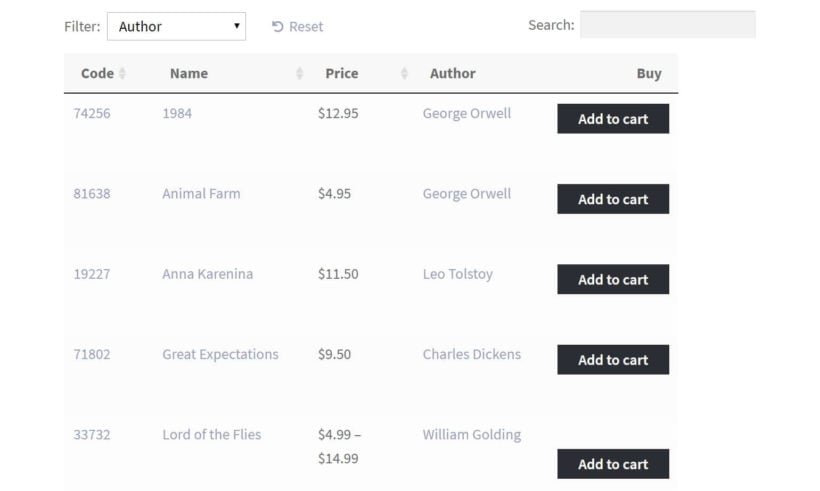This screenshot has height=491, width=820.
Task: Sort table by Name column arrows
Action: point(300,73)
